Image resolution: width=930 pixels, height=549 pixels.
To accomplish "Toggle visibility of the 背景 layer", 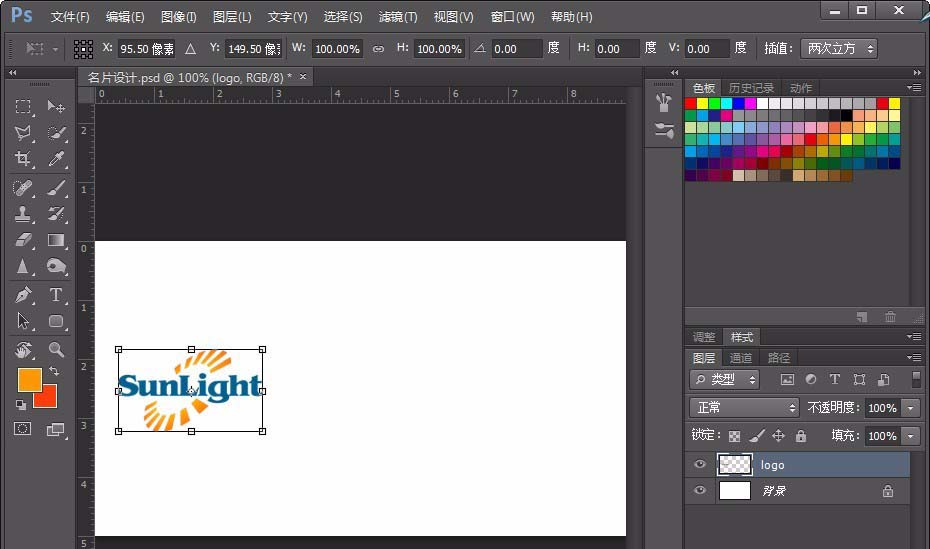I will point(700,490).
